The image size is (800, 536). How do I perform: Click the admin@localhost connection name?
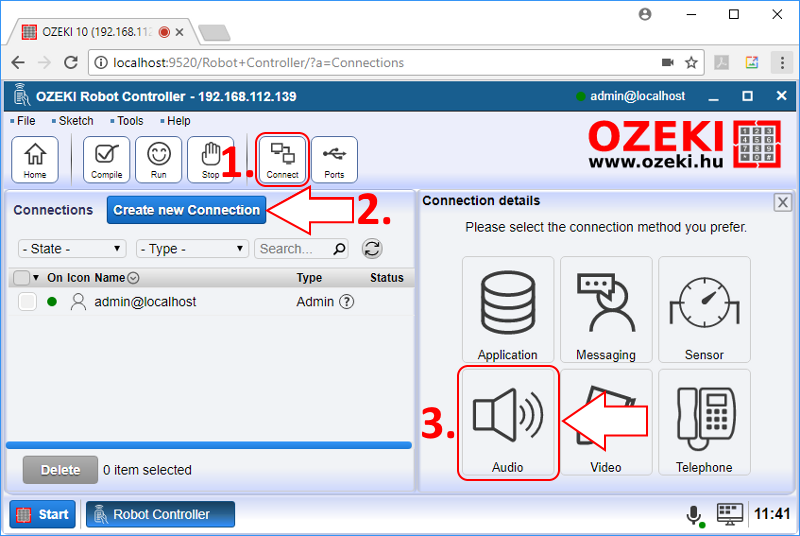tap(145, 302)
